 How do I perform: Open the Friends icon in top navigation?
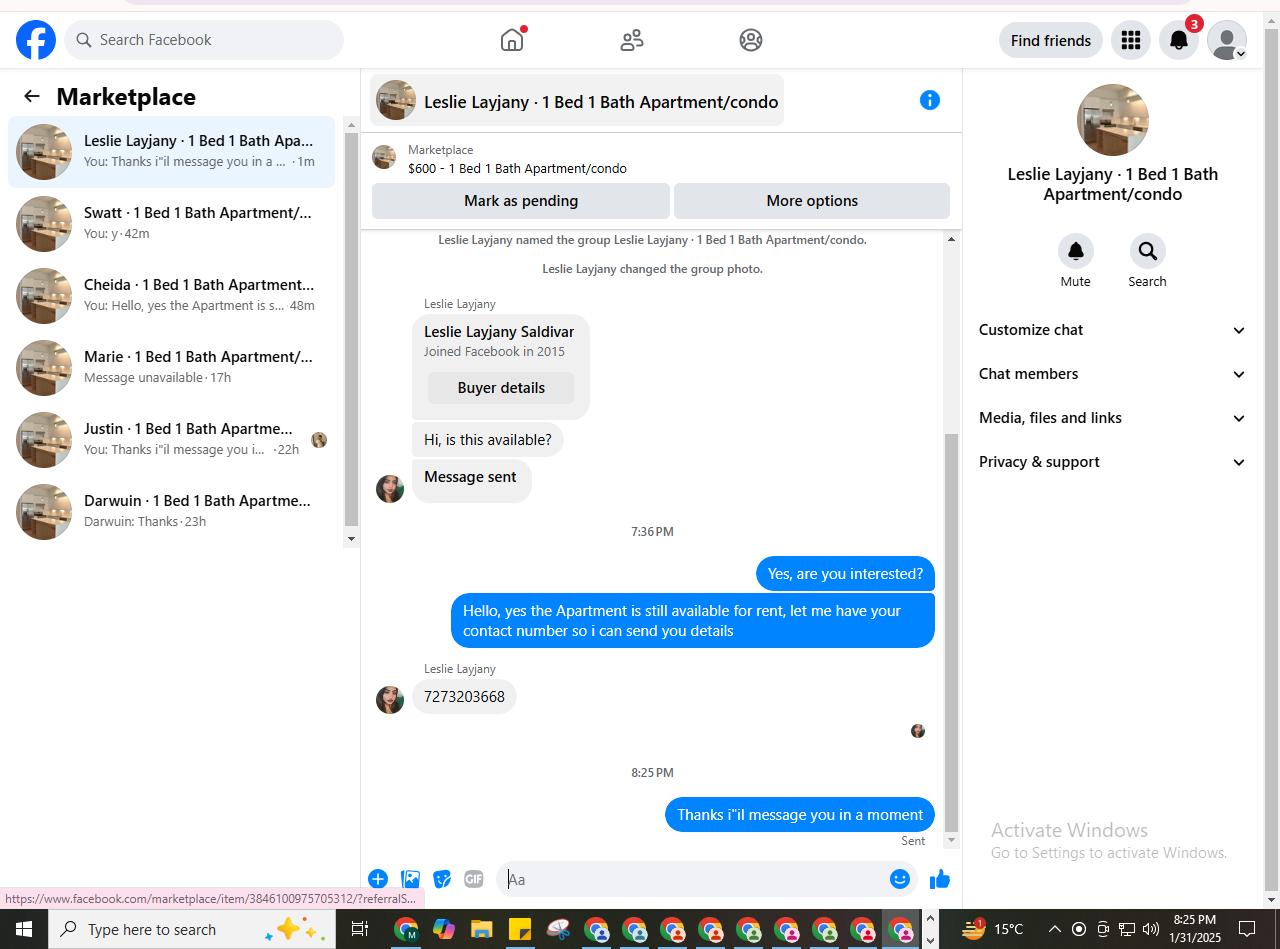632,40
